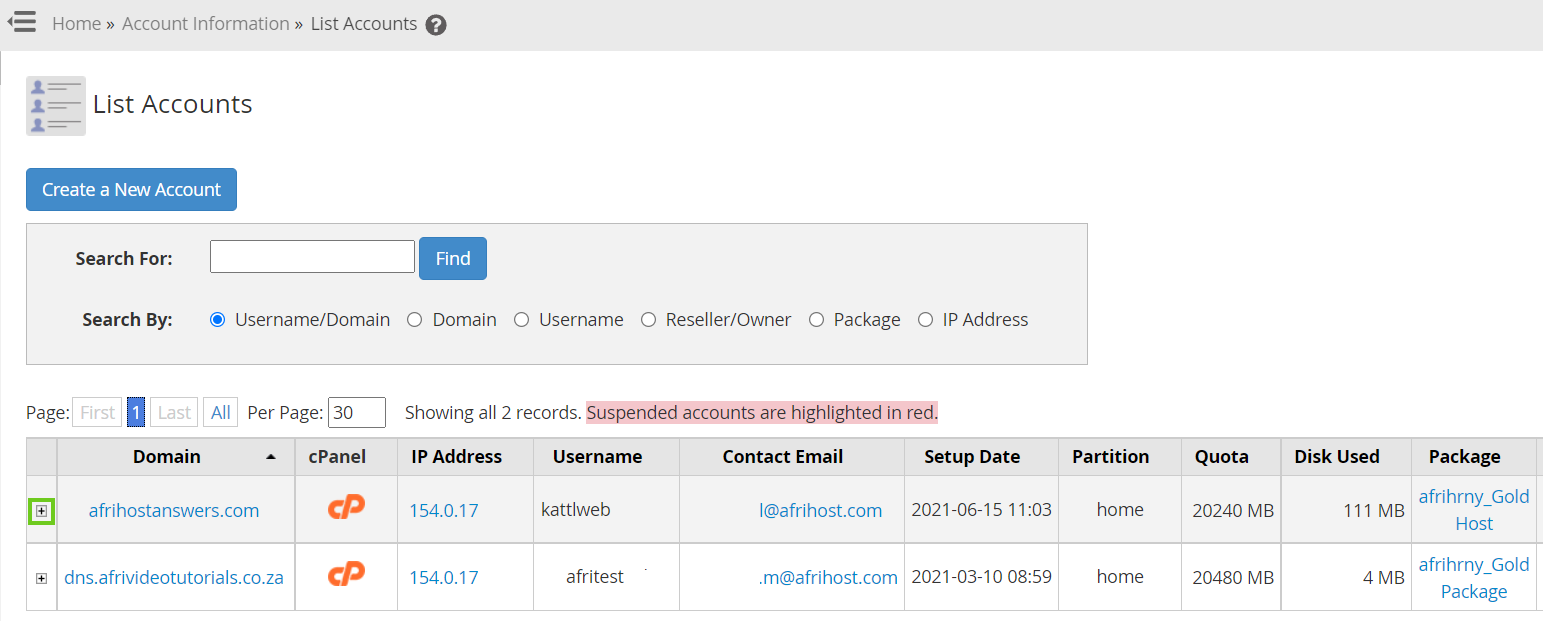Click the List Accounts page icon
Image resolution: width=1543 pixels, height=621 pixels.
[56, 106]
